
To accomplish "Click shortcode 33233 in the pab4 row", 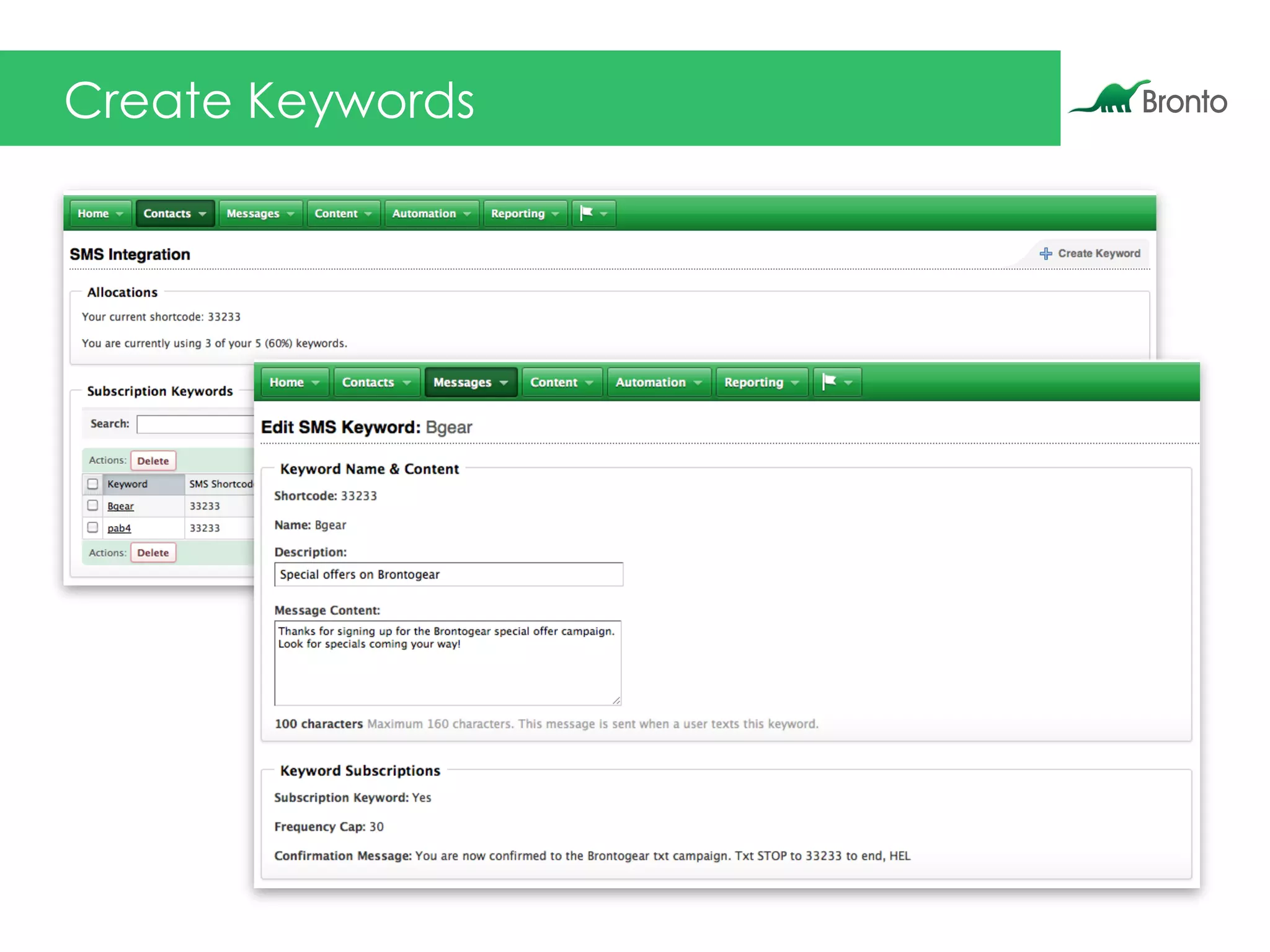I will [x=205, y=528].
